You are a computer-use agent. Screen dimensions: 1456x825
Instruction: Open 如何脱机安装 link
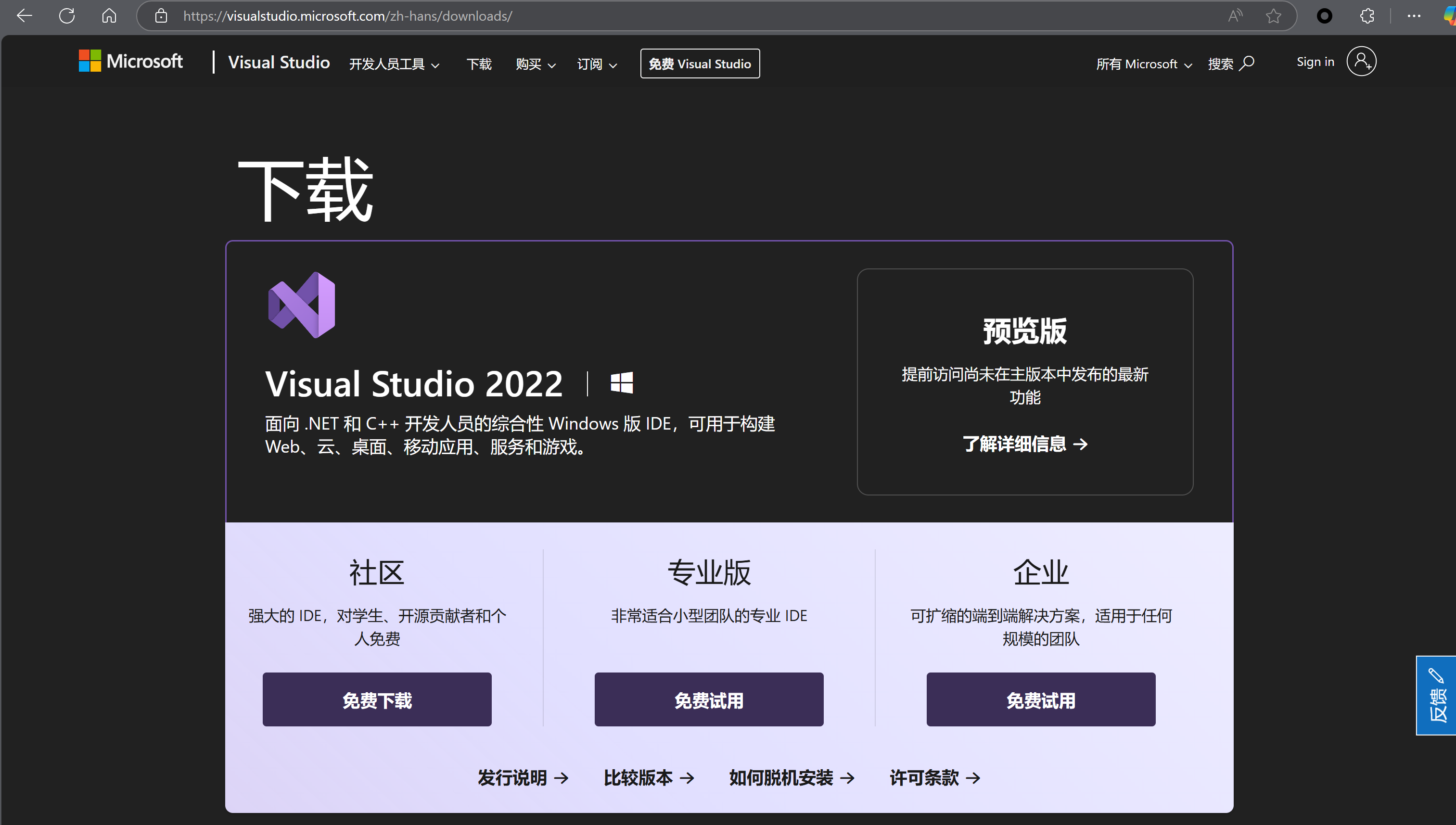(792, 777)
